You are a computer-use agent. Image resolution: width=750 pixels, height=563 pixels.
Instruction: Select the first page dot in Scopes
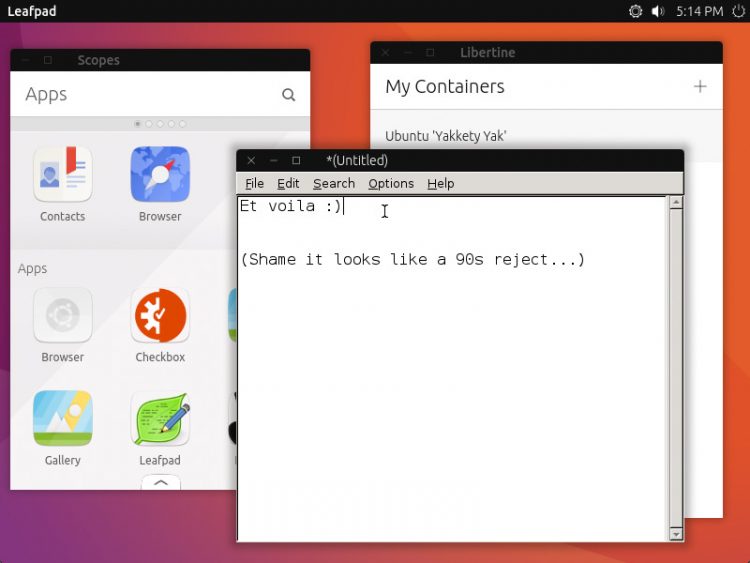(138, 124)
